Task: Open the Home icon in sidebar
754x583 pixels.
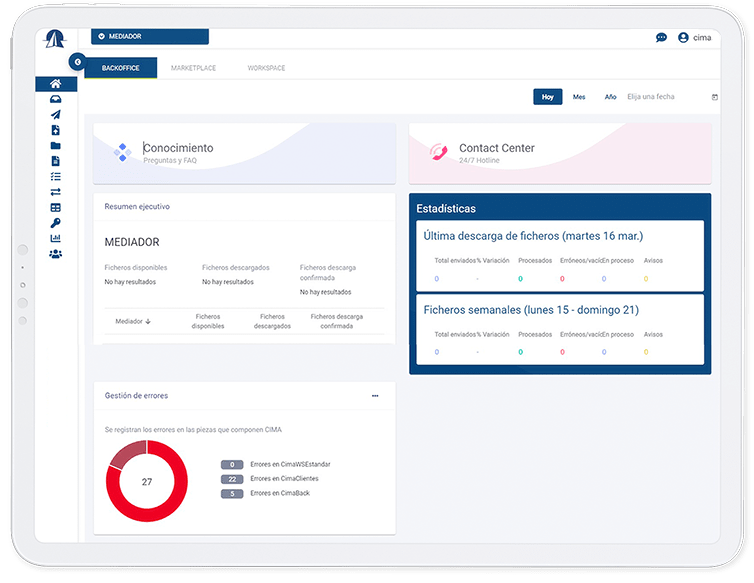Action: [x=56, y=84]
